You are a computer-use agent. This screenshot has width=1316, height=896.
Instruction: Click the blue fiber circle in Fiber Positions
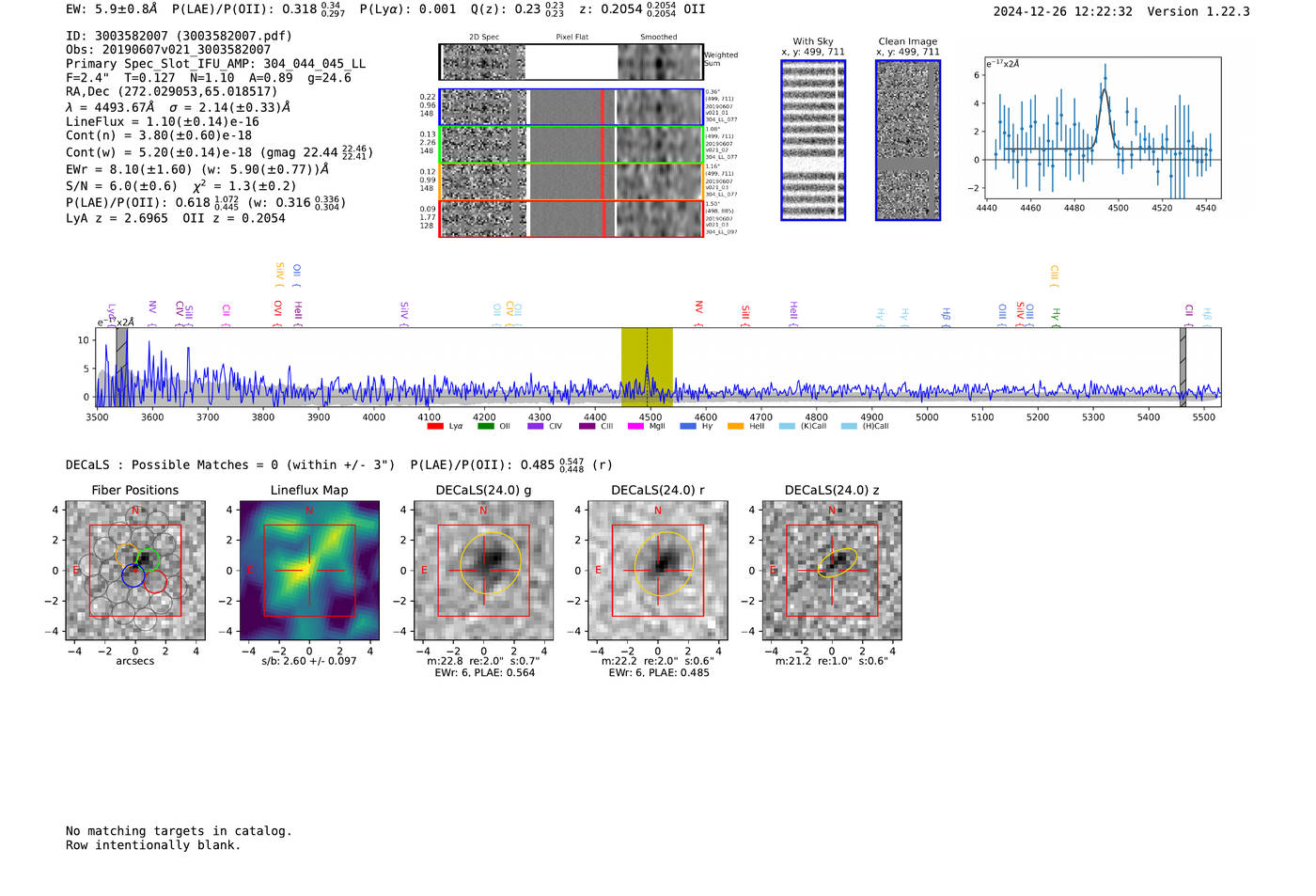(x=133, y=575)
